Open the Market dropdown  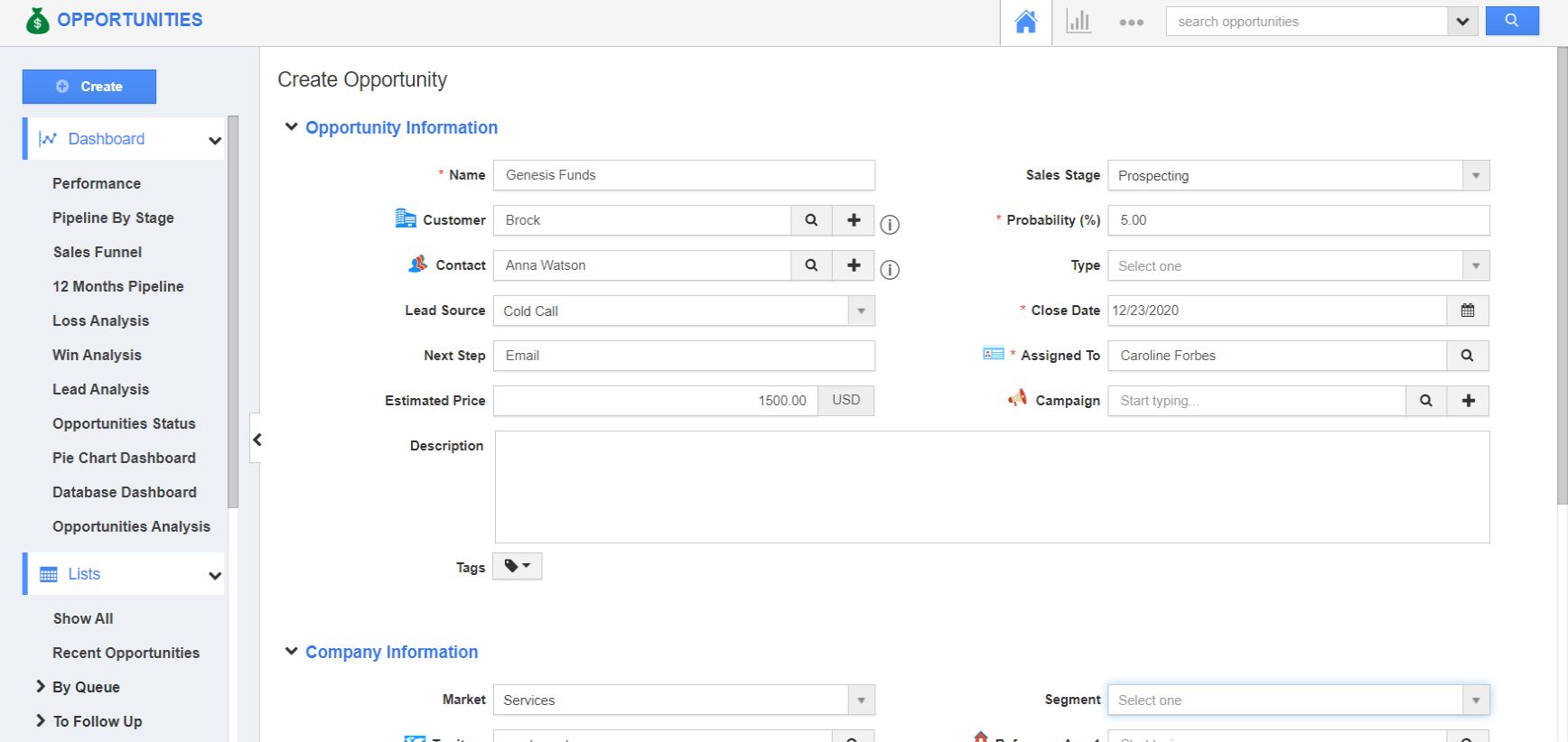pyautogui.click(x=684, y=700)
